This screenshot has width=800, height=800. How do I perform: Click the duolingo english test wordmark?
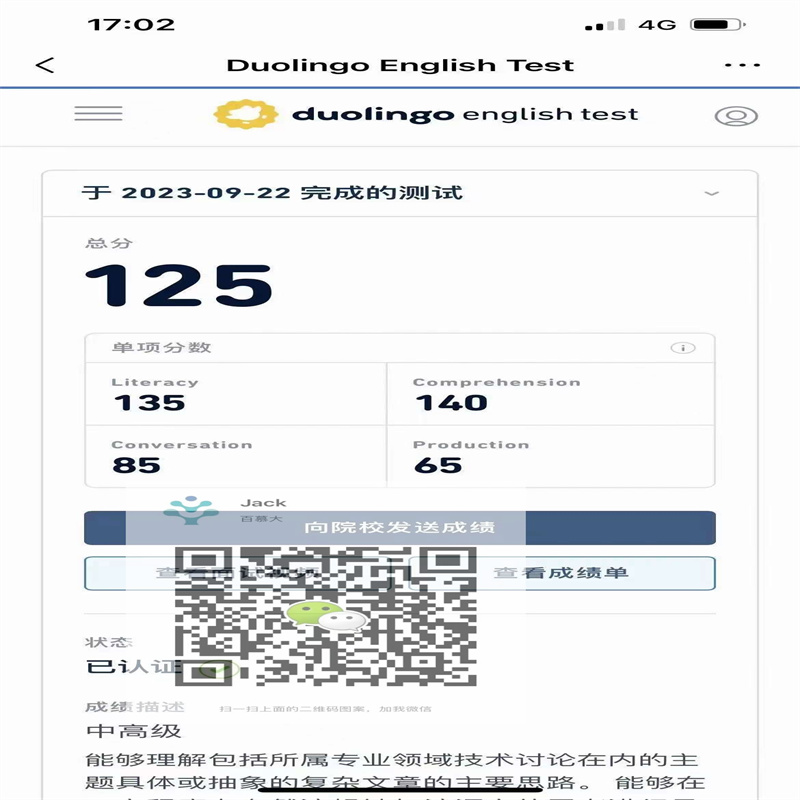point(464,114)
